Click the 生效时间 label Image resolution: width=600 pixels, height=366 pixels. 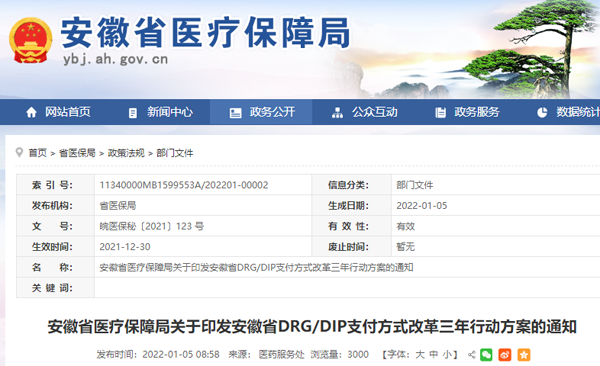(x=52, y=247)
